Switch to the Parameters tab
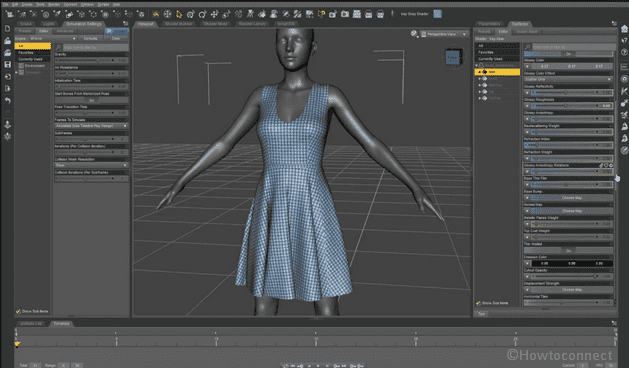This screenshot has height=368, width=629. pos(489,24)
